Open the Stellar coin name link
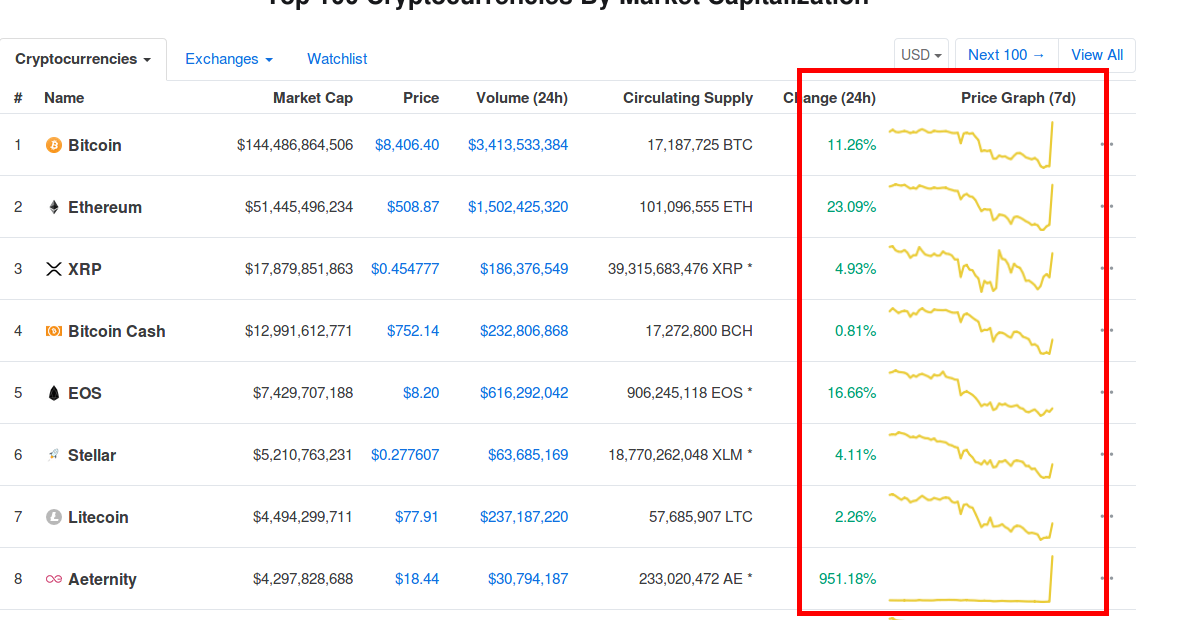This screenshot has width=1203, height=620. coord(92,455)
